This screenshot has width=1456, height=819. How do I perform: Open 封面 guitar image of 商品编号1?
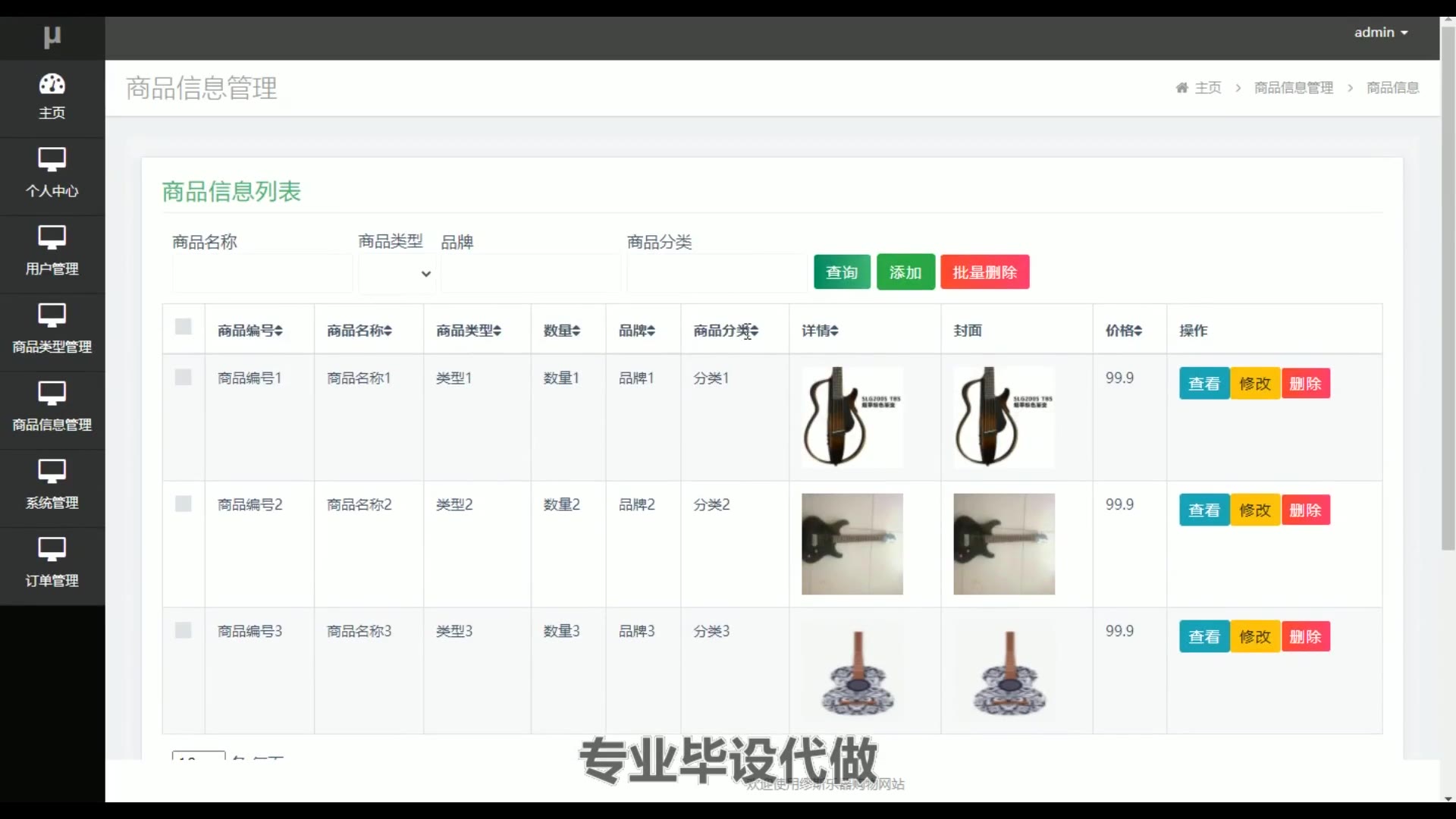(1004, 417)
